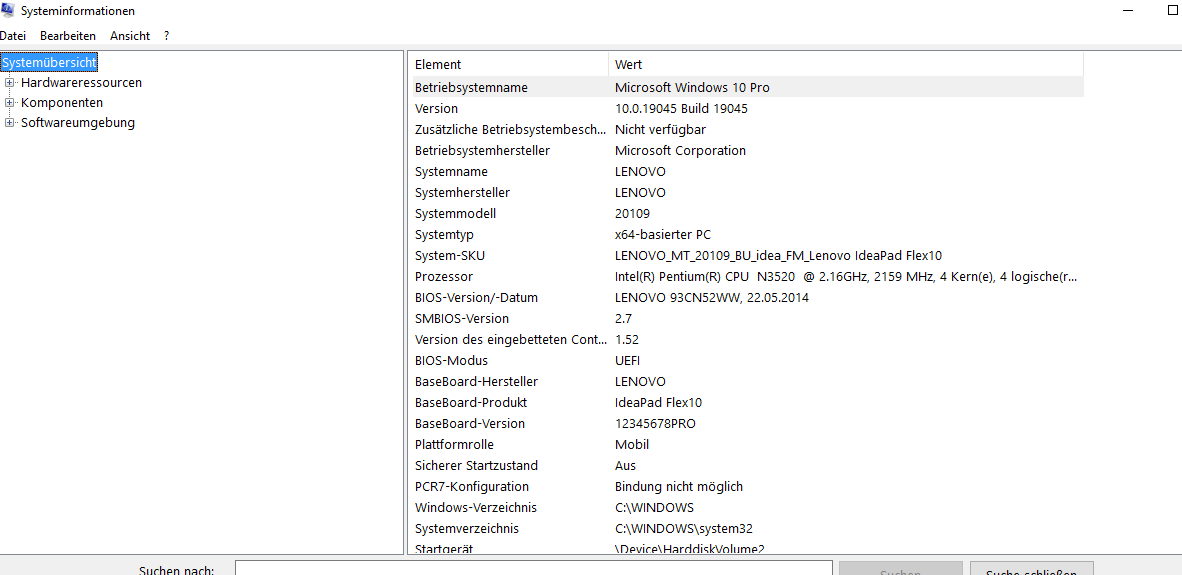Select the Betriebssystemhersteller row
The height and width of the screenshot is (575, 1182).
point(748,151)
